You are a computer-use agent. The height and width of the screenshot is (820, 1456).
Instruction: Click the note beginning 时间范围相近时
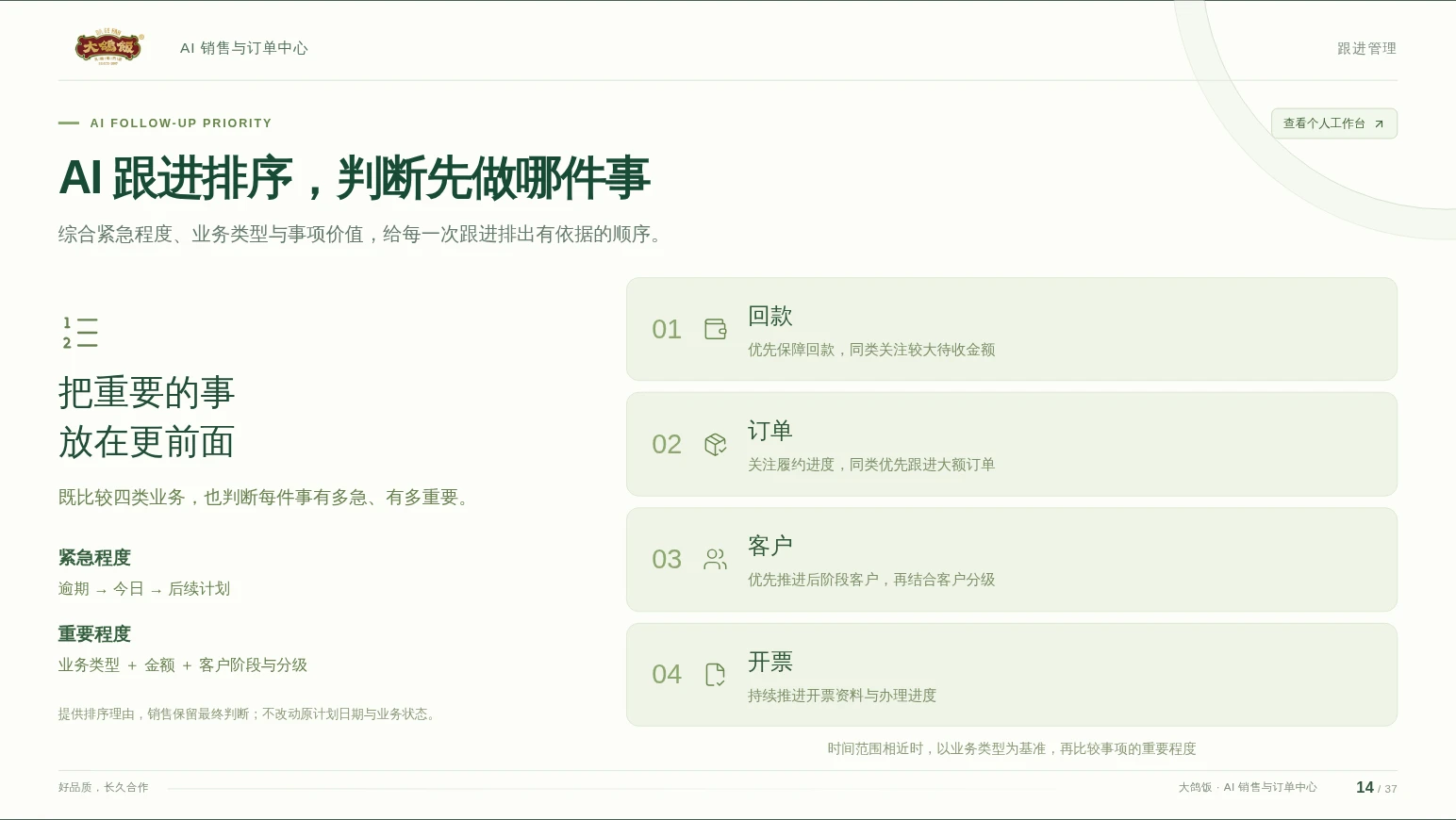1012,748
